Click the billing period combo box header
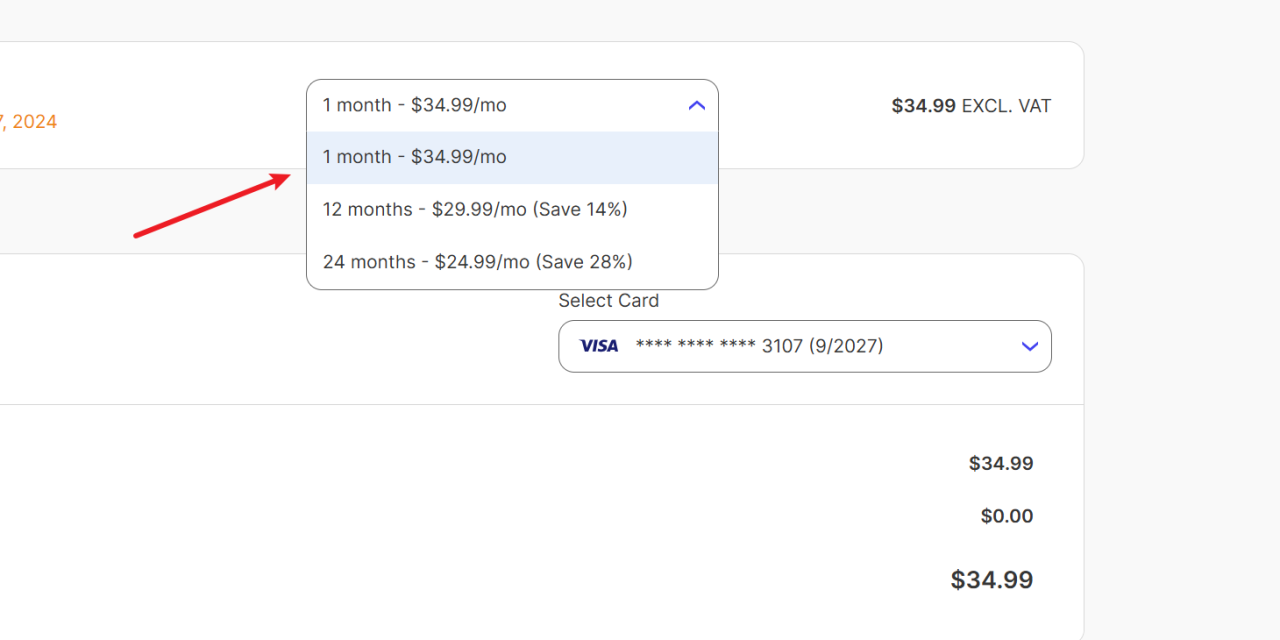 pos(500,105)
